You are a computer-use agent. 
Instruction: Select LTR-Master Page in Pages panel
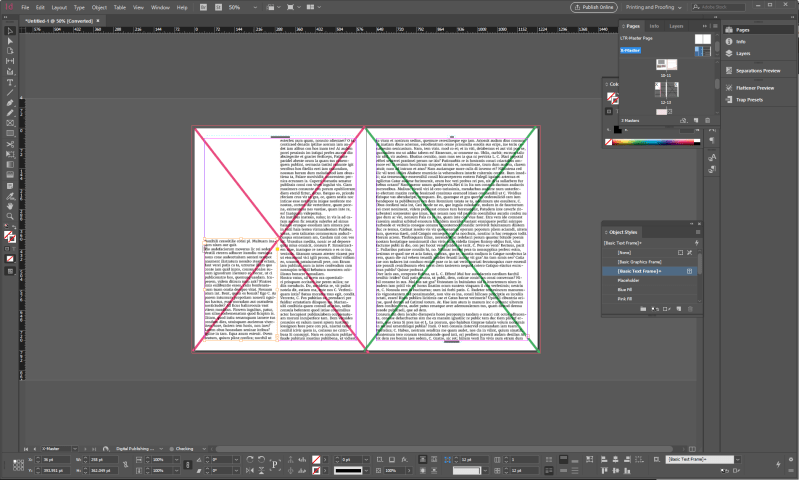pyautogui.click(x=636, y=38)
